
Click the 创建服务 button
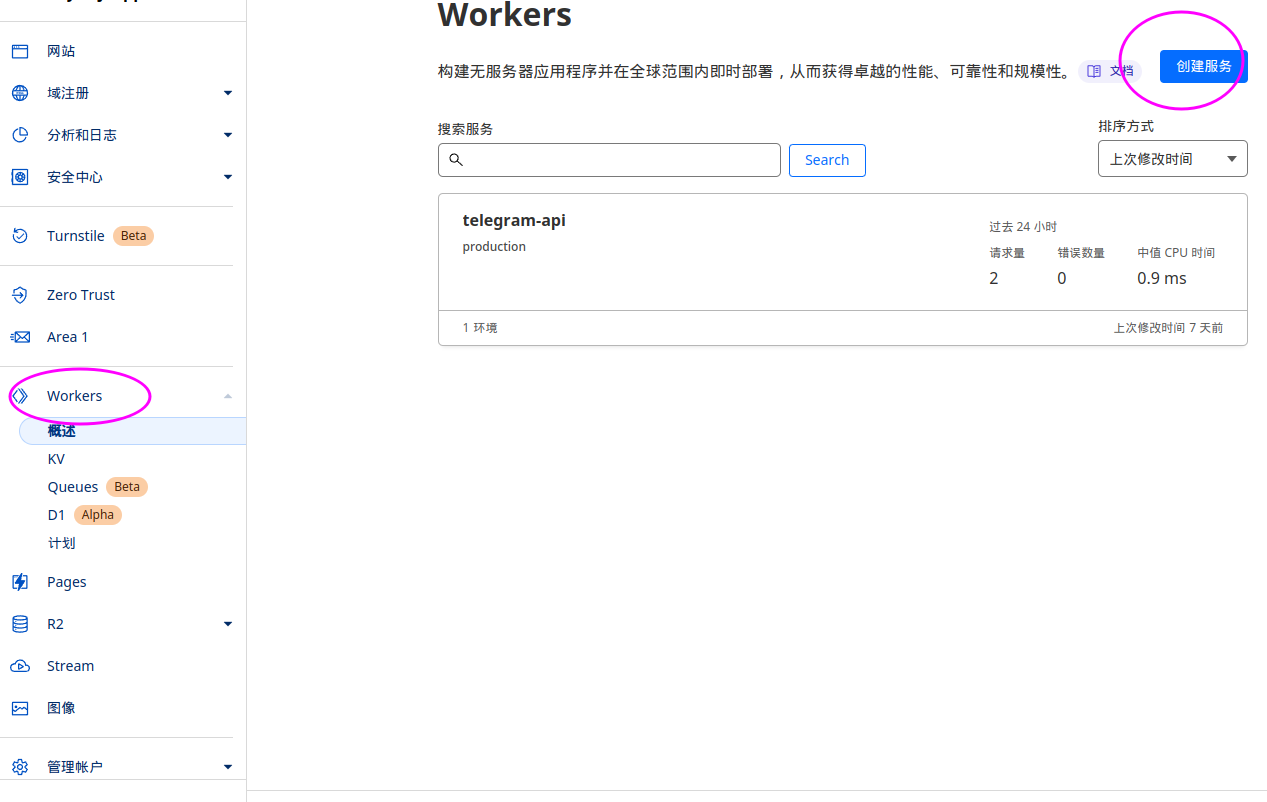click(1203, 66)
